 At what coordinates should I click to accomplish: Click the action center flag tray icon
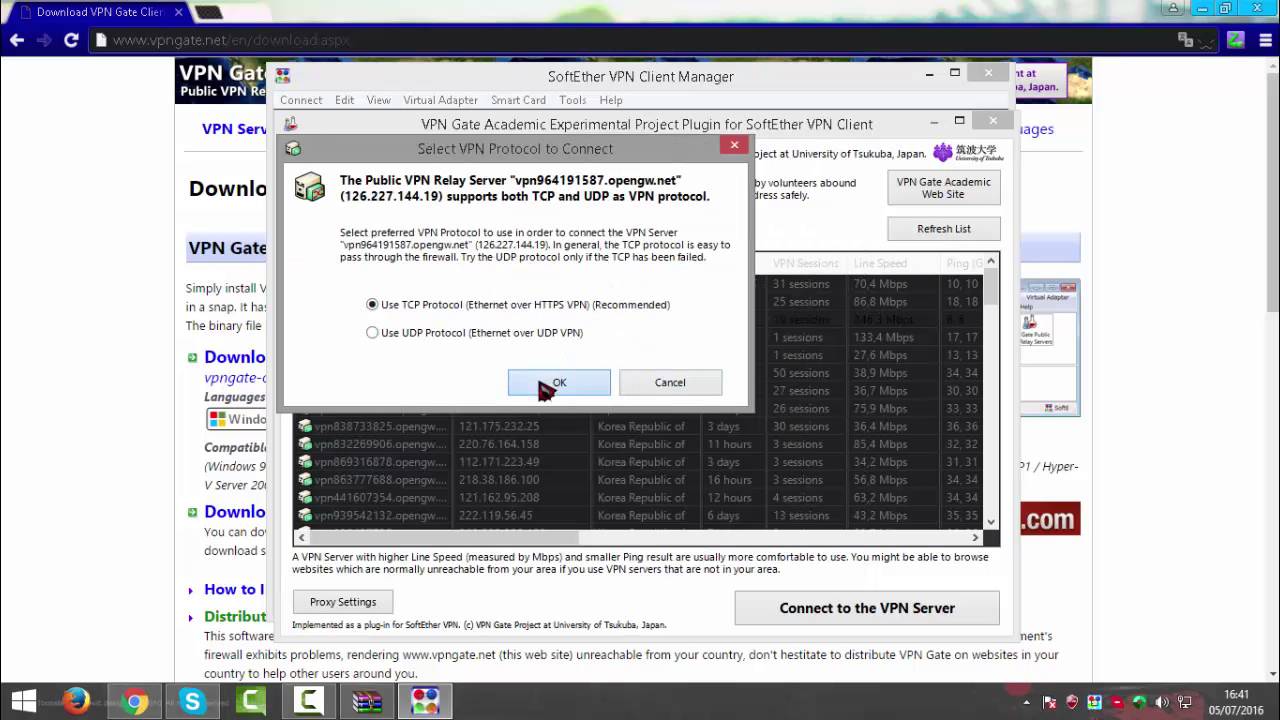tap(1051, 702)
